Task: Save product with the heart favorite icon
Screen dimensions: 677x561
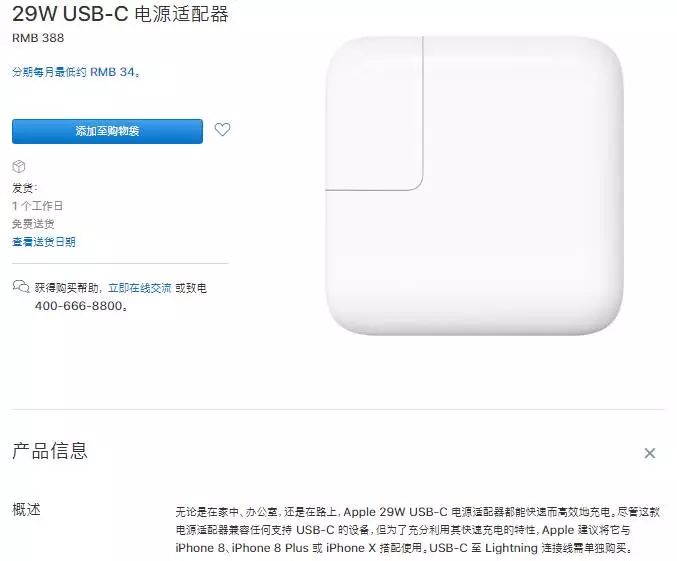Action: 222,129
